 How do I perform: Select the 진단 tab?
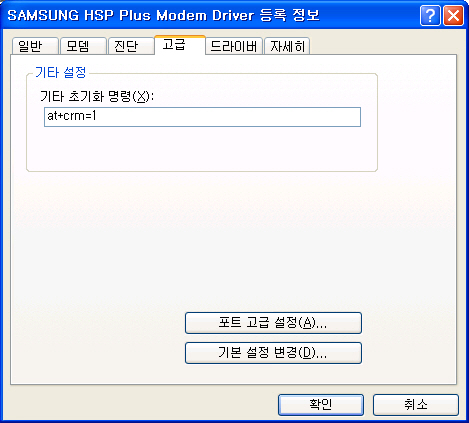click(x=131, y=46)
